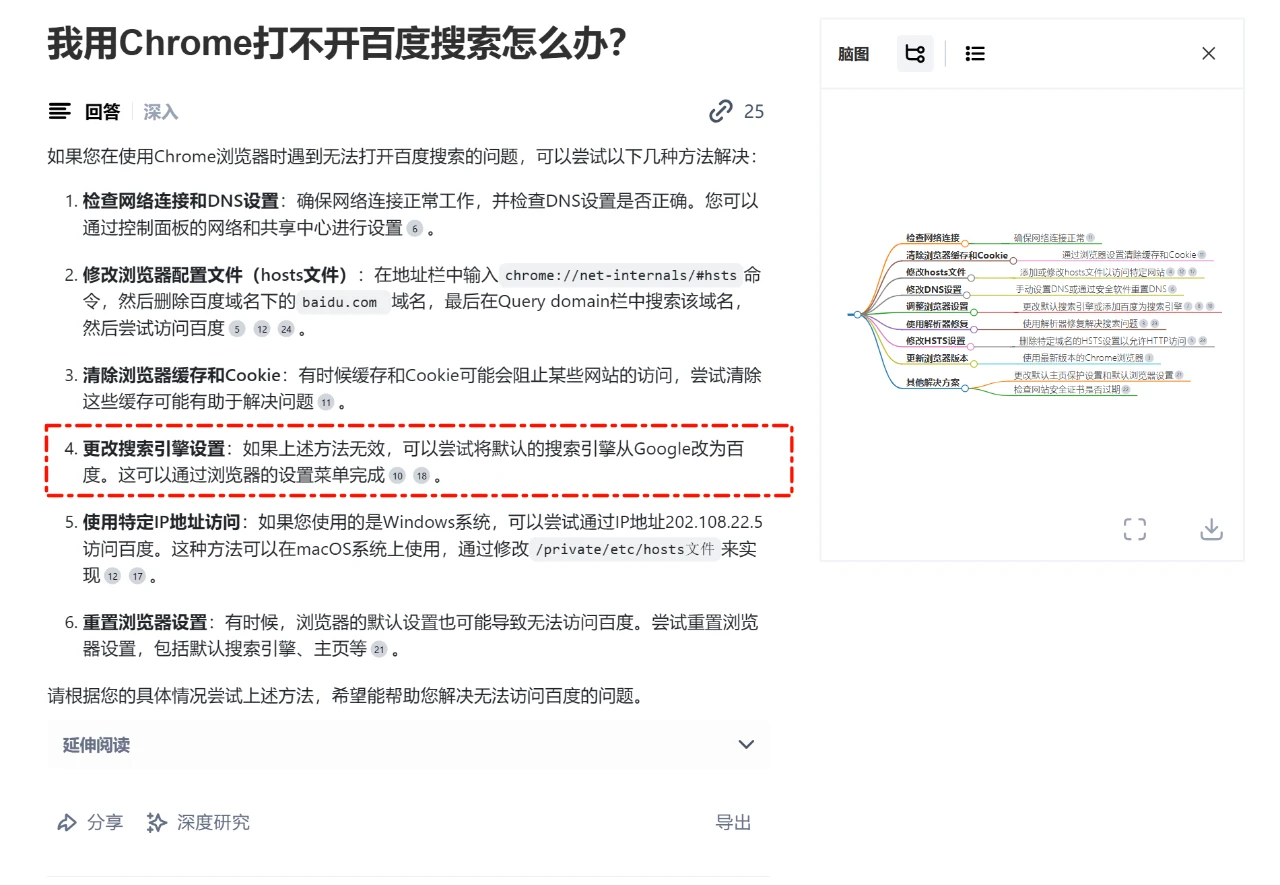Collapse the mind map root node
Image resolution: width=1280 pixels, height=885 pixels.
[x=857, y=314]
